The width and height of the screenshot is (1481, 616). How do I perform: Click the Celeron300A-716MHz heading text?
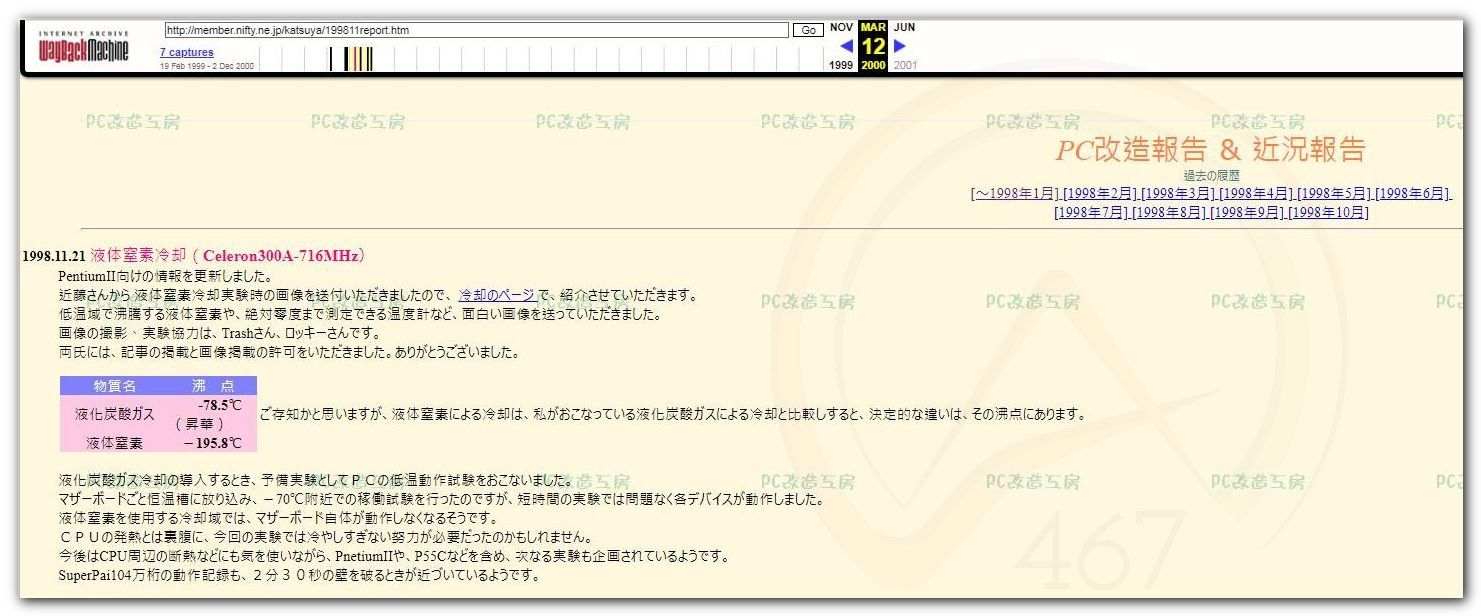(279, 256)
